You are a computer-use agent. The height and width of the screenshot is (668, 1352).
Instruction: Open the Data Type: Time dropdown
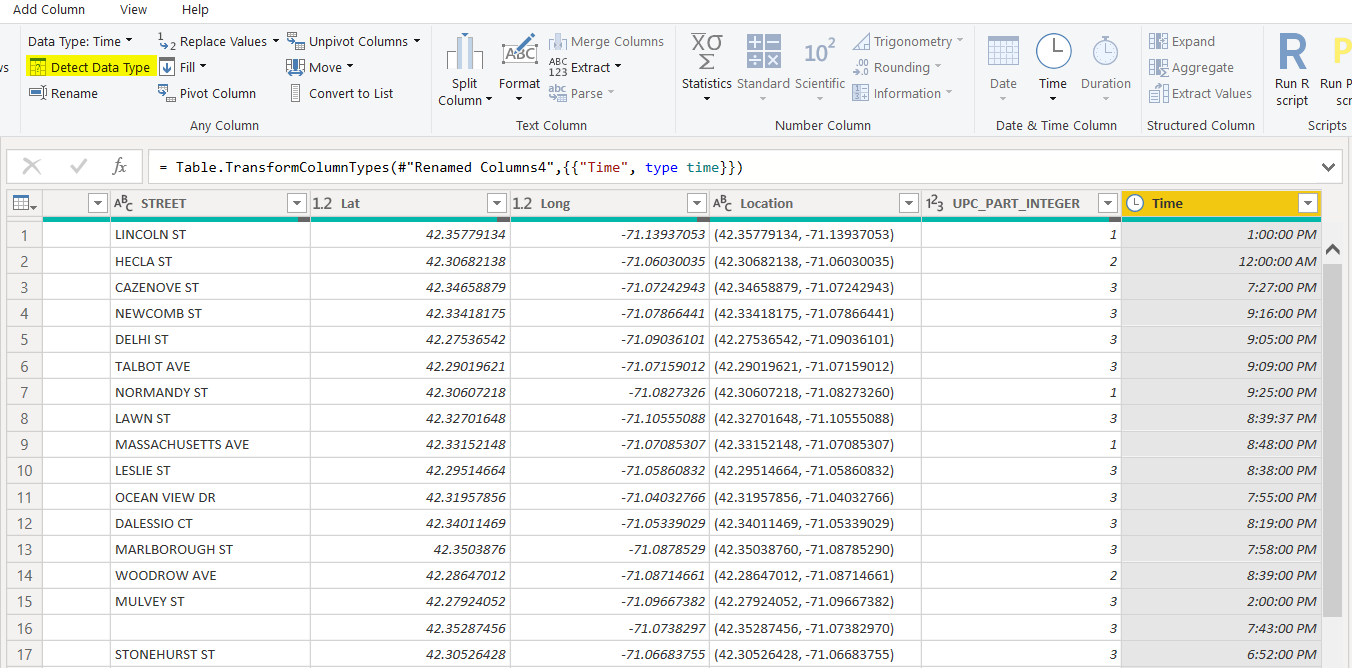80,41
